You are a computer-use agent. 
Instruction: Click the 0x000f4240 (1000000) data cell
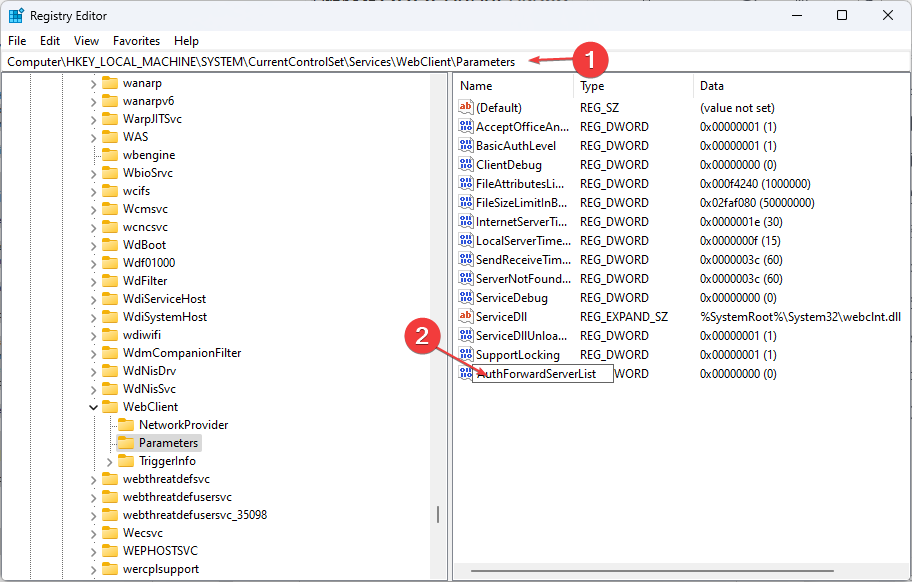(x=755, y=184)
